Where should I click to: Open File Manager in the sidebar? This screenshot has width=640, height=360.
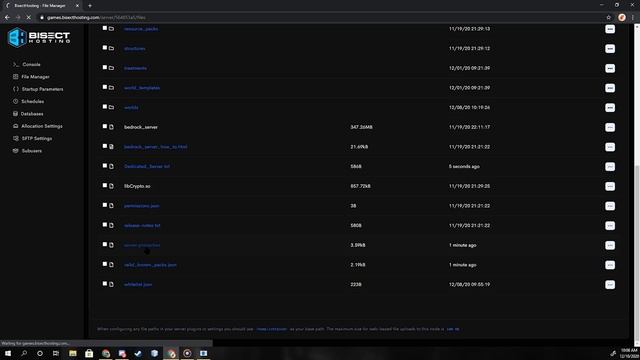point(35,77)
